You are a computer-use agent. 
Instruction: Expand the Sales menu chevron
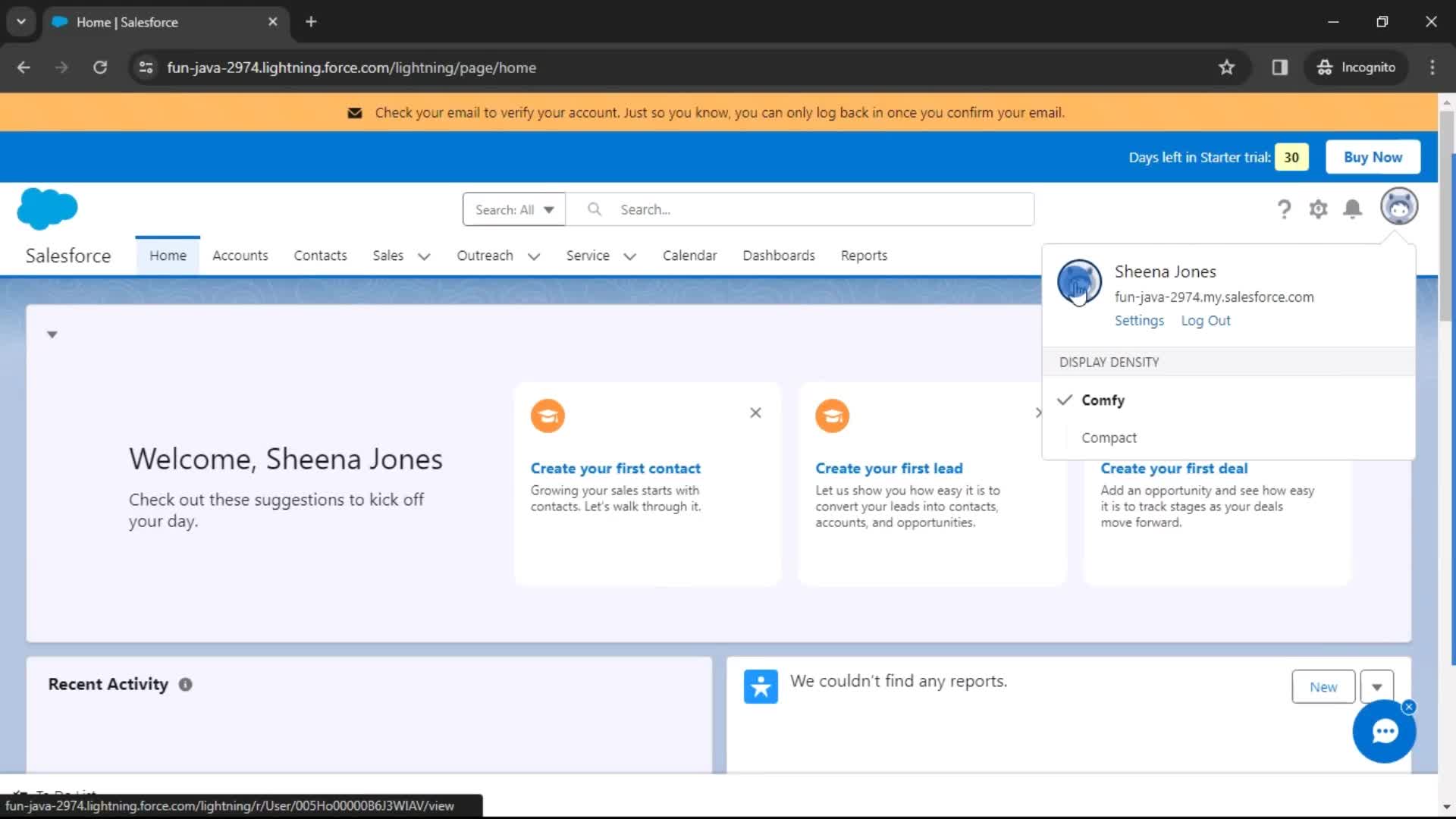424,256
